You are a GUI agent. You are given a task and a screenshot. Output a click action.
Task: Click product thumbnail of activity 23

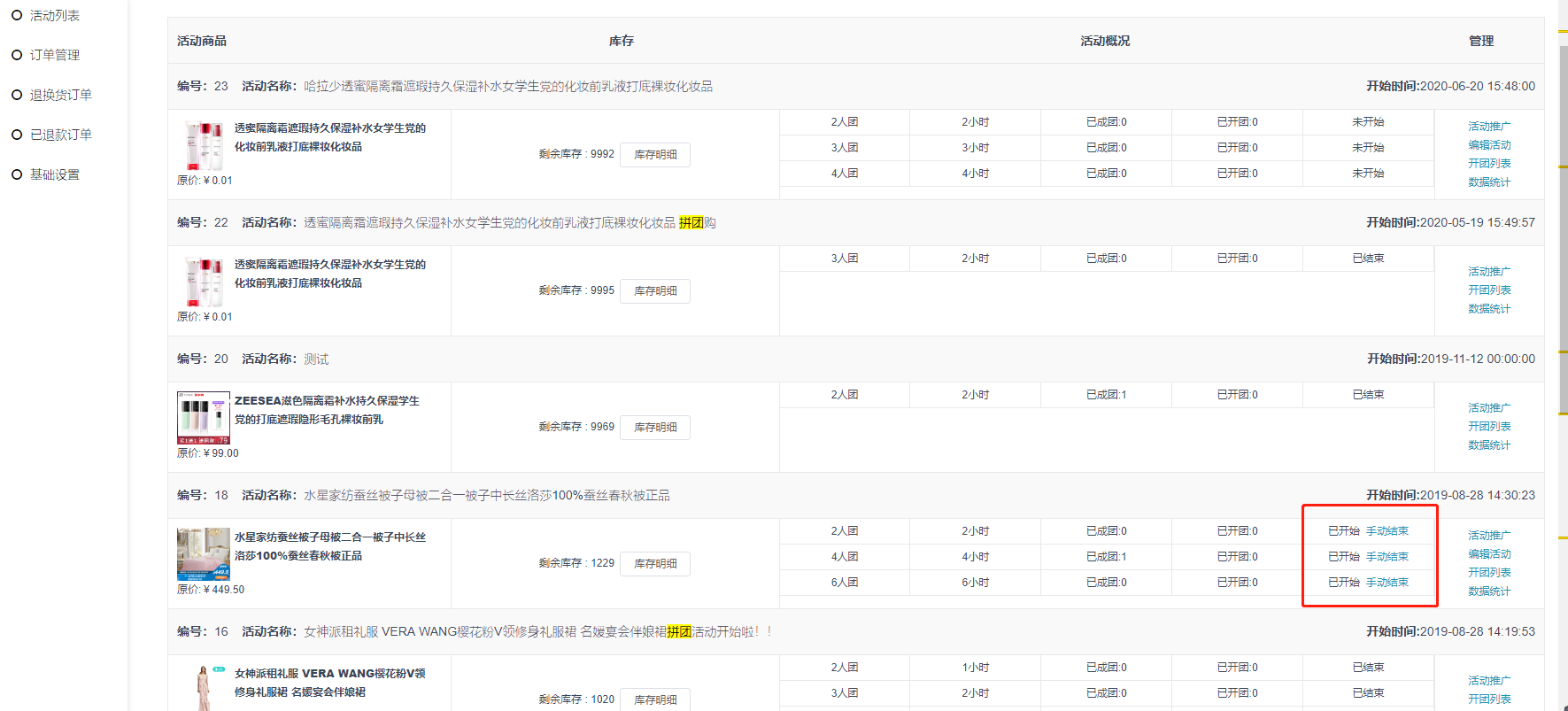pos(204,145)
